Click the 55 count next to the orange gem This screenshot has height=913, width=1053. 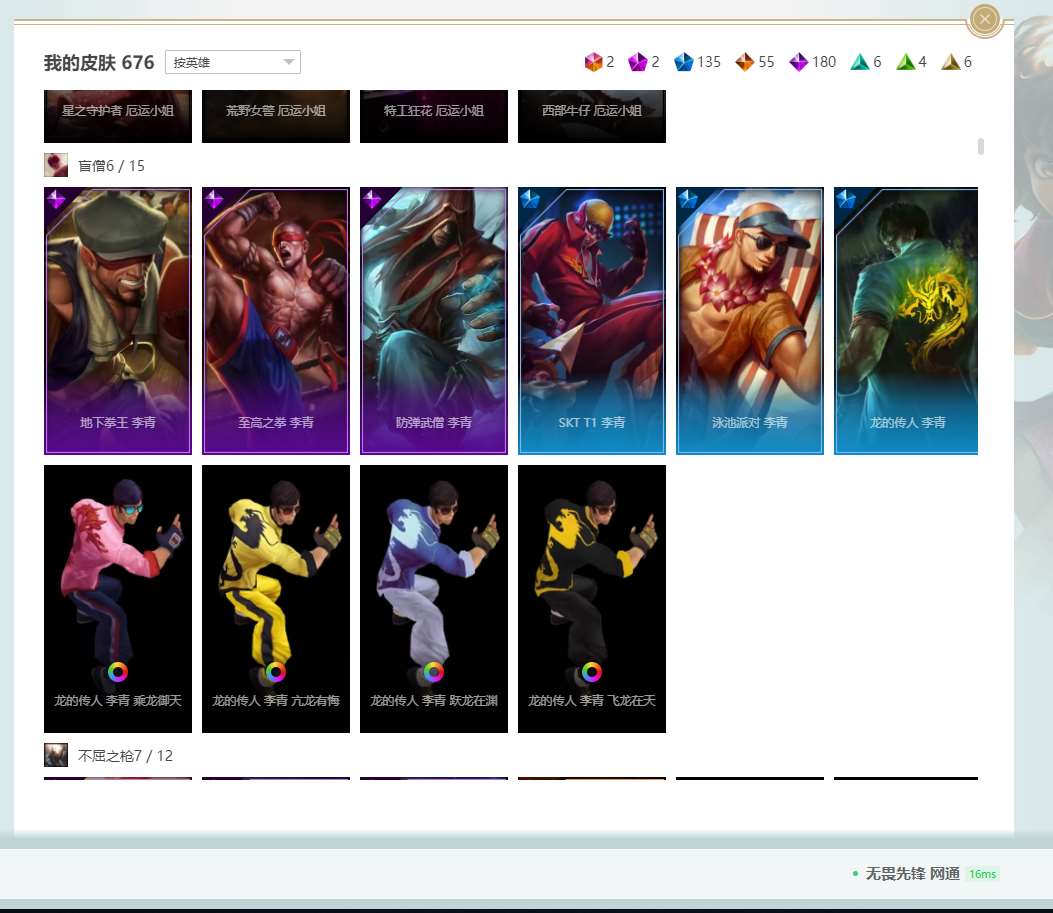[x=766, y=62]
